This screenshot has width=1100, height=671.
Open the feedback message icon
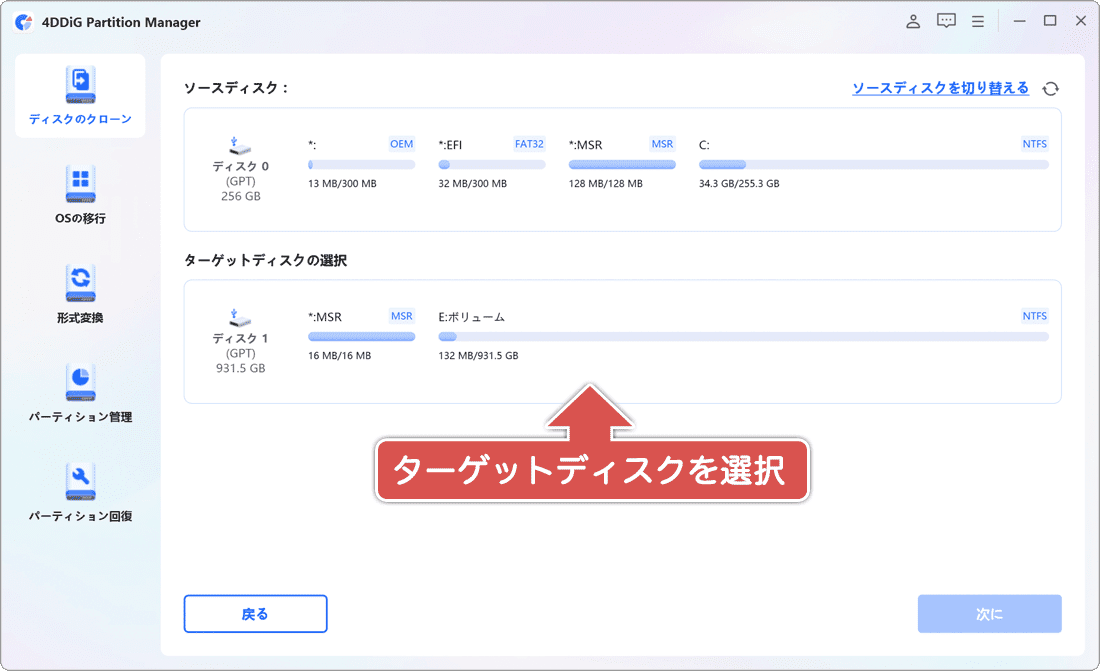945,20
